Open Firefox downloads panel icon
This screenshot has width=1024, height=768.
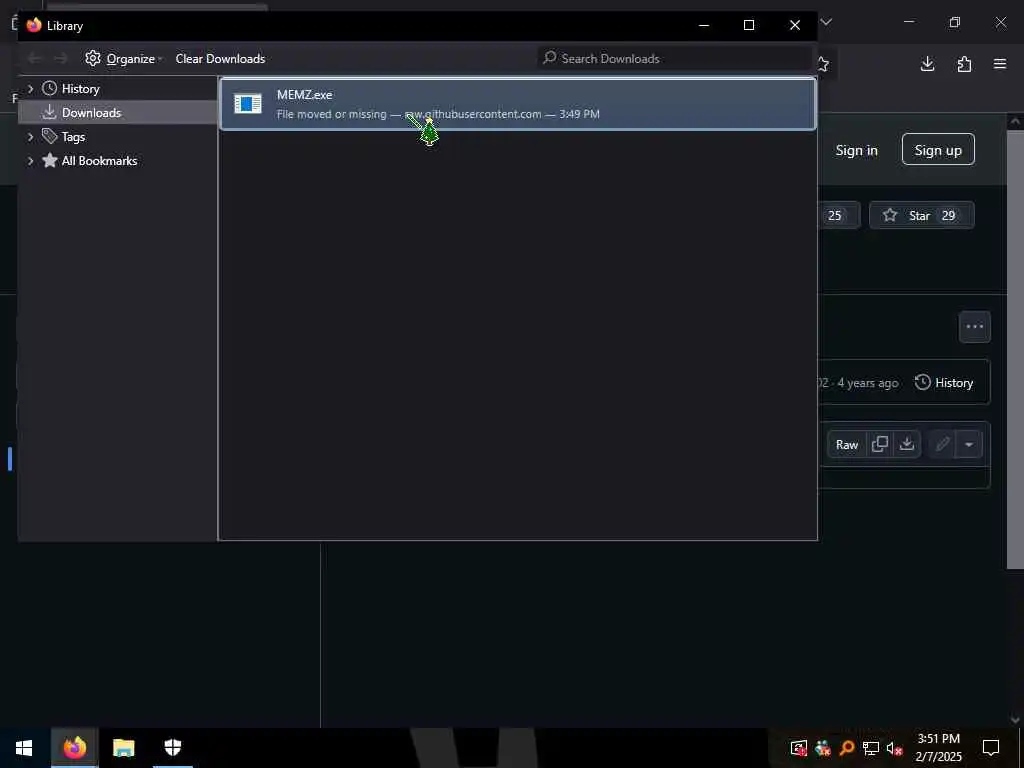pyautogui.click(x=927, y=64)
